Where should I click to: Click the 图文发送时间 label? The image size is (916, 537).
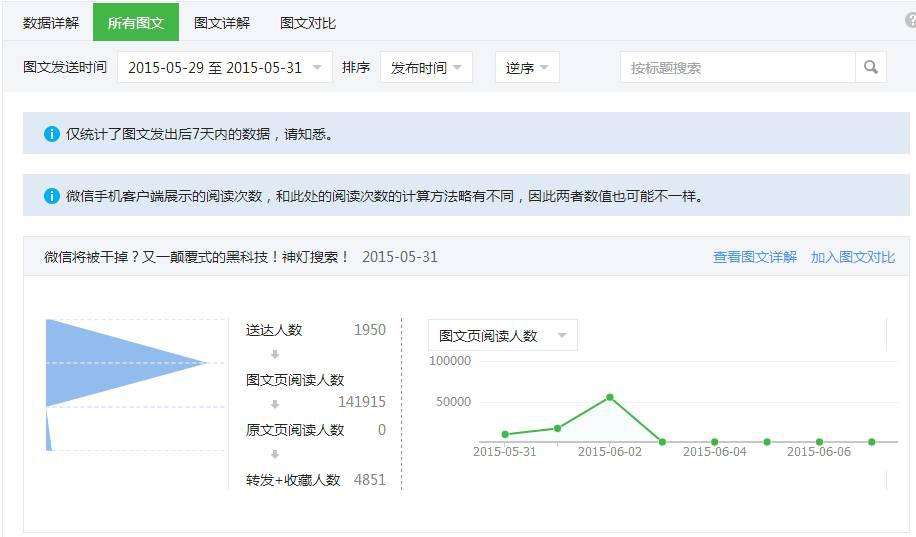[65, 67]
